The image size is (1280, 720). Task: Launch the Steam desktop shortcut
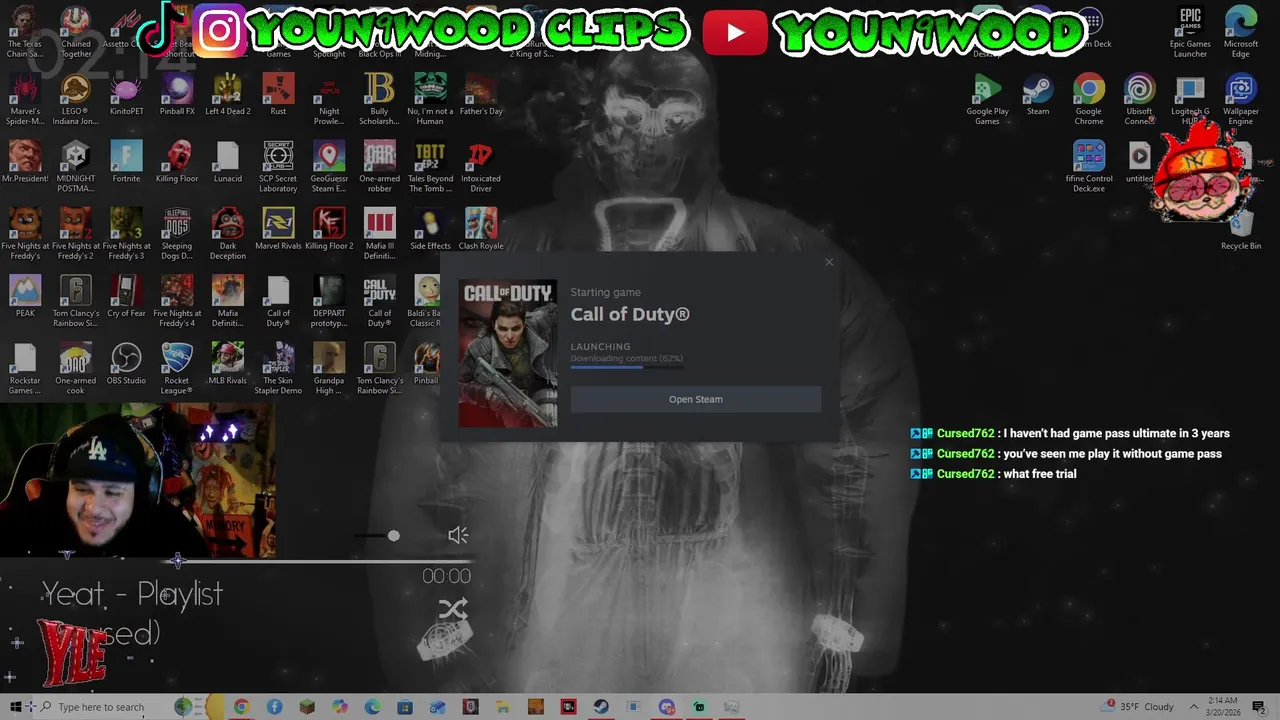click(x=1038, y=95)
